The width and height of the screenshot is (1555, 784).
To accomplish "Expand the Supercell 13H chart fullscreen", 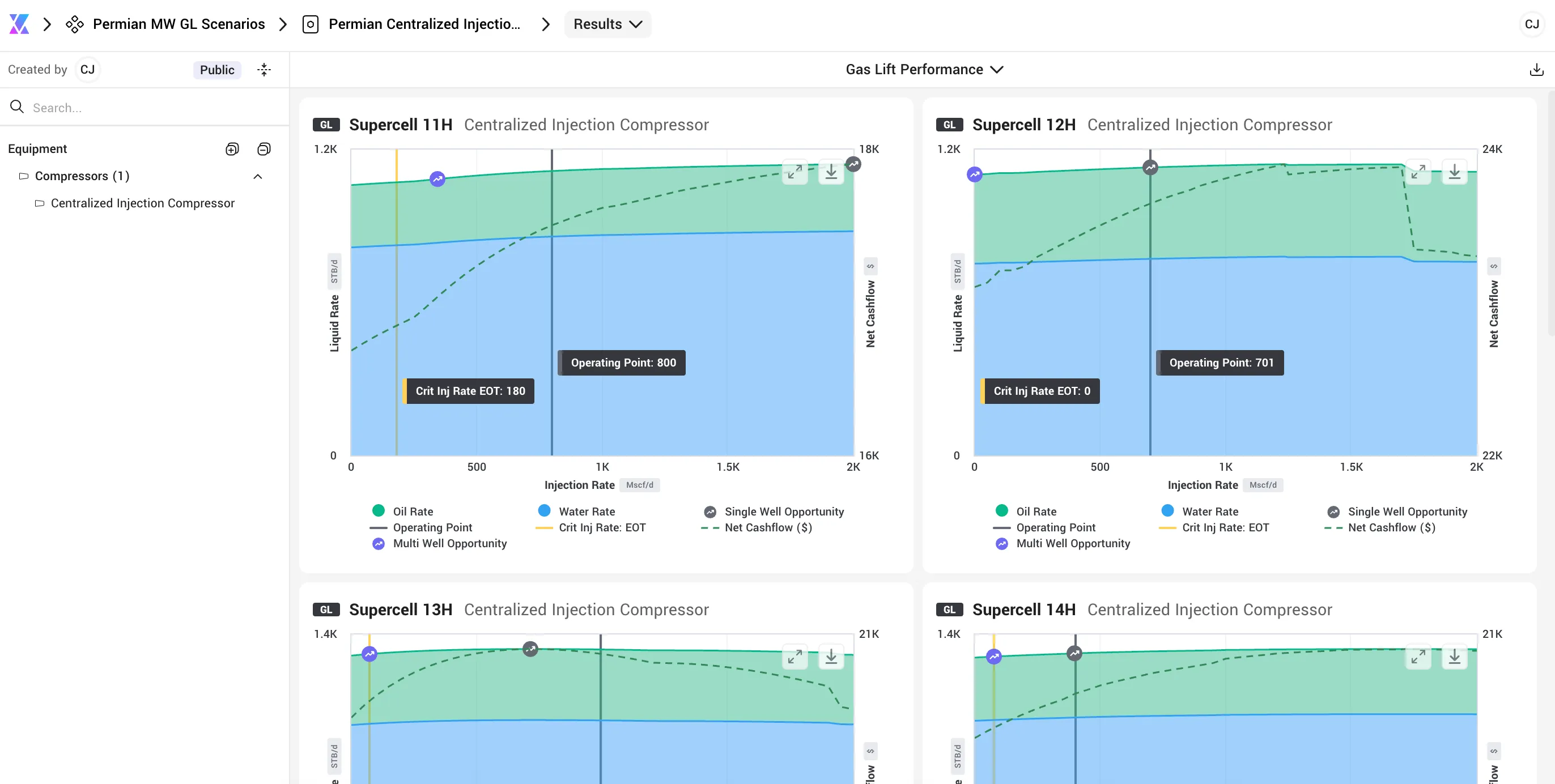I will pyautogui.click(x=795, y=657).
